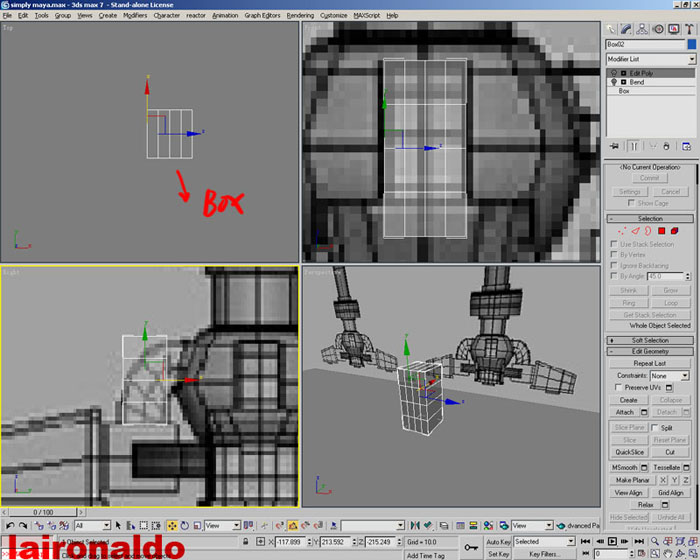Click the QuickSlice button
The image size is (700, 560).
[629, 452]
